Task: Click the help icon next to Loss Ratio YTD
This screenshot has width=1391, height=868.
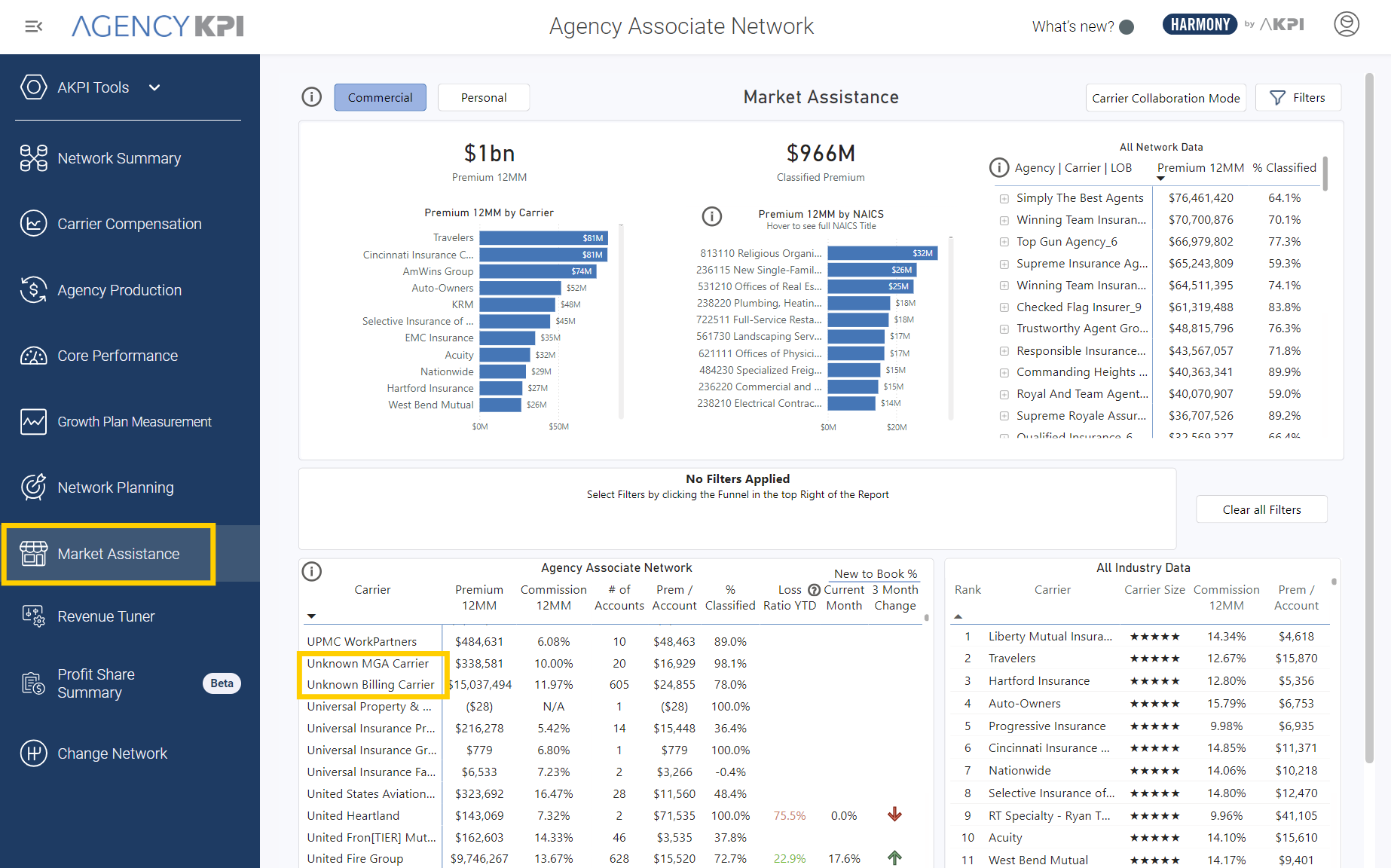Action: pos(814,590)
